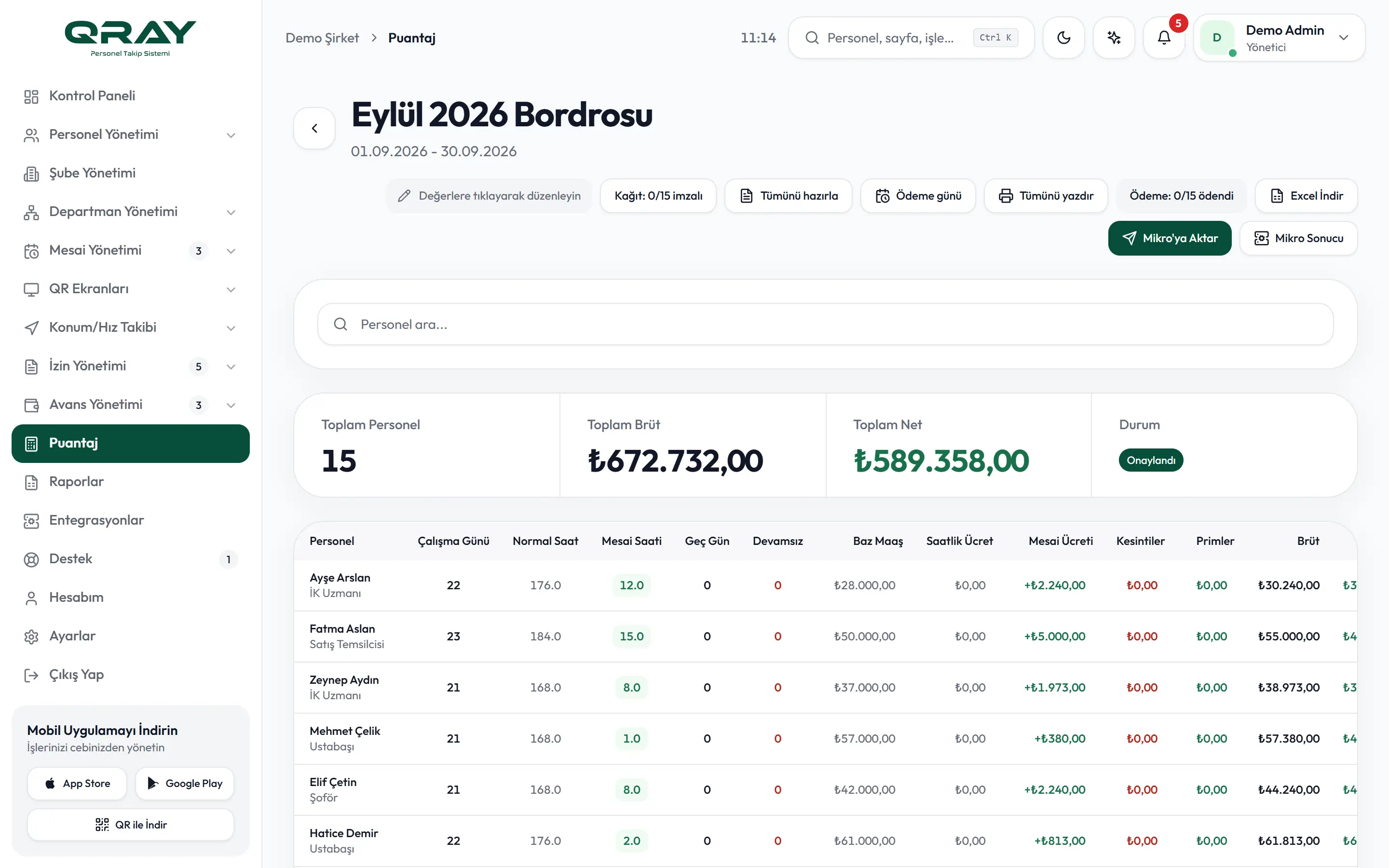Open the notifications bell
Image resolution: width=1389 pixels, height=868 pixels.
(1164, 38)
